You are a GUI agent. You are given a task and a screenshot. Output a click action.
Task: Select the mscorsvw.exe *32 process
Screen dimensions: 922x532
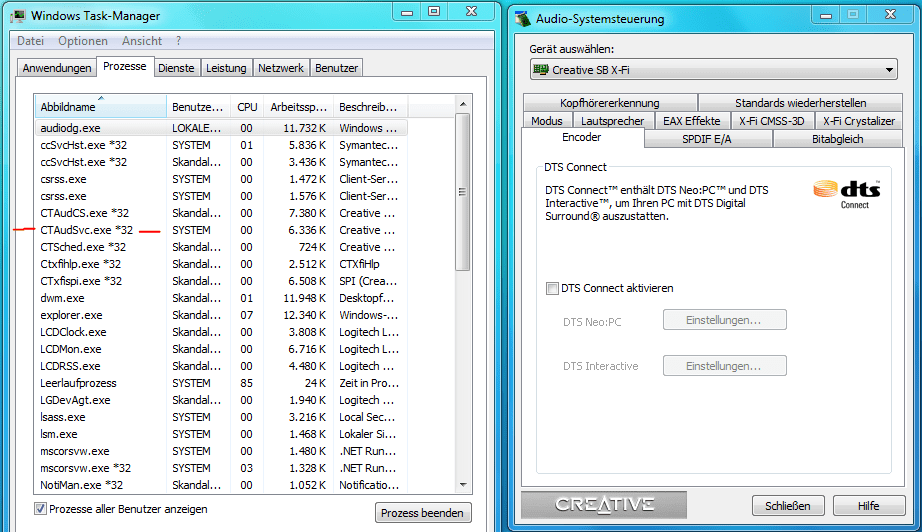tap(221, 469)
